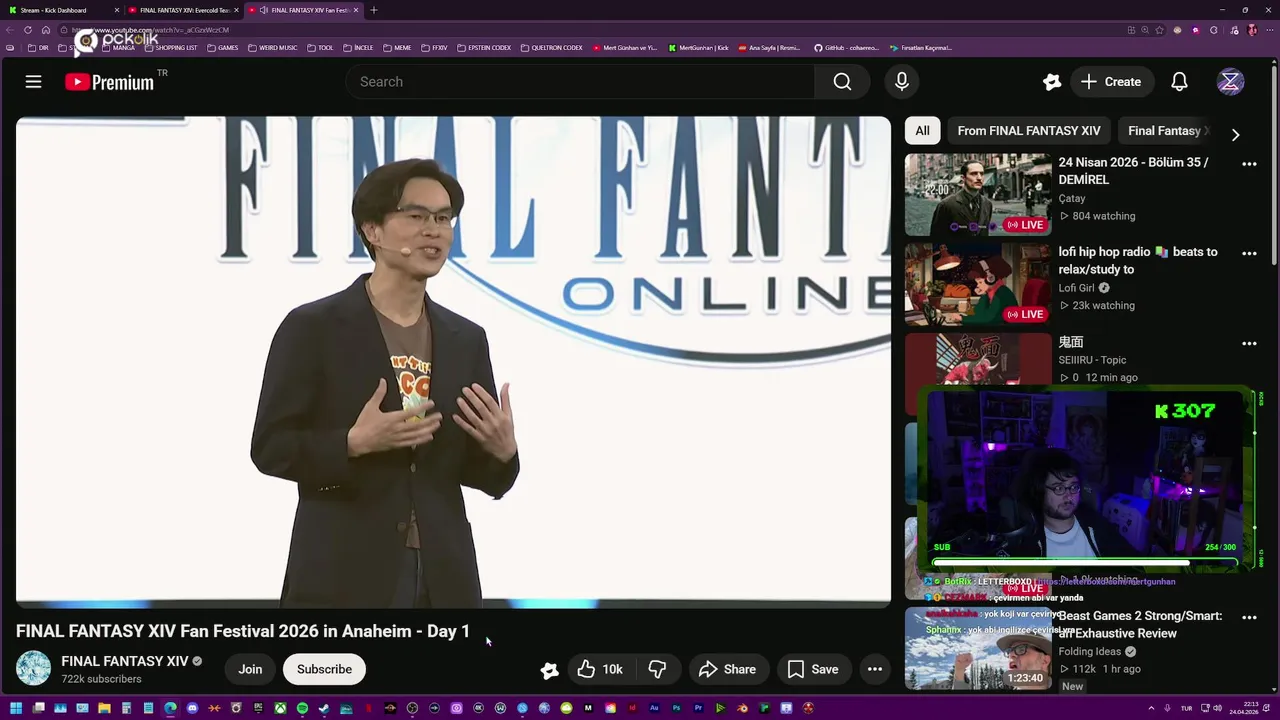Open Spotify from the taskbar

(302, 708)
